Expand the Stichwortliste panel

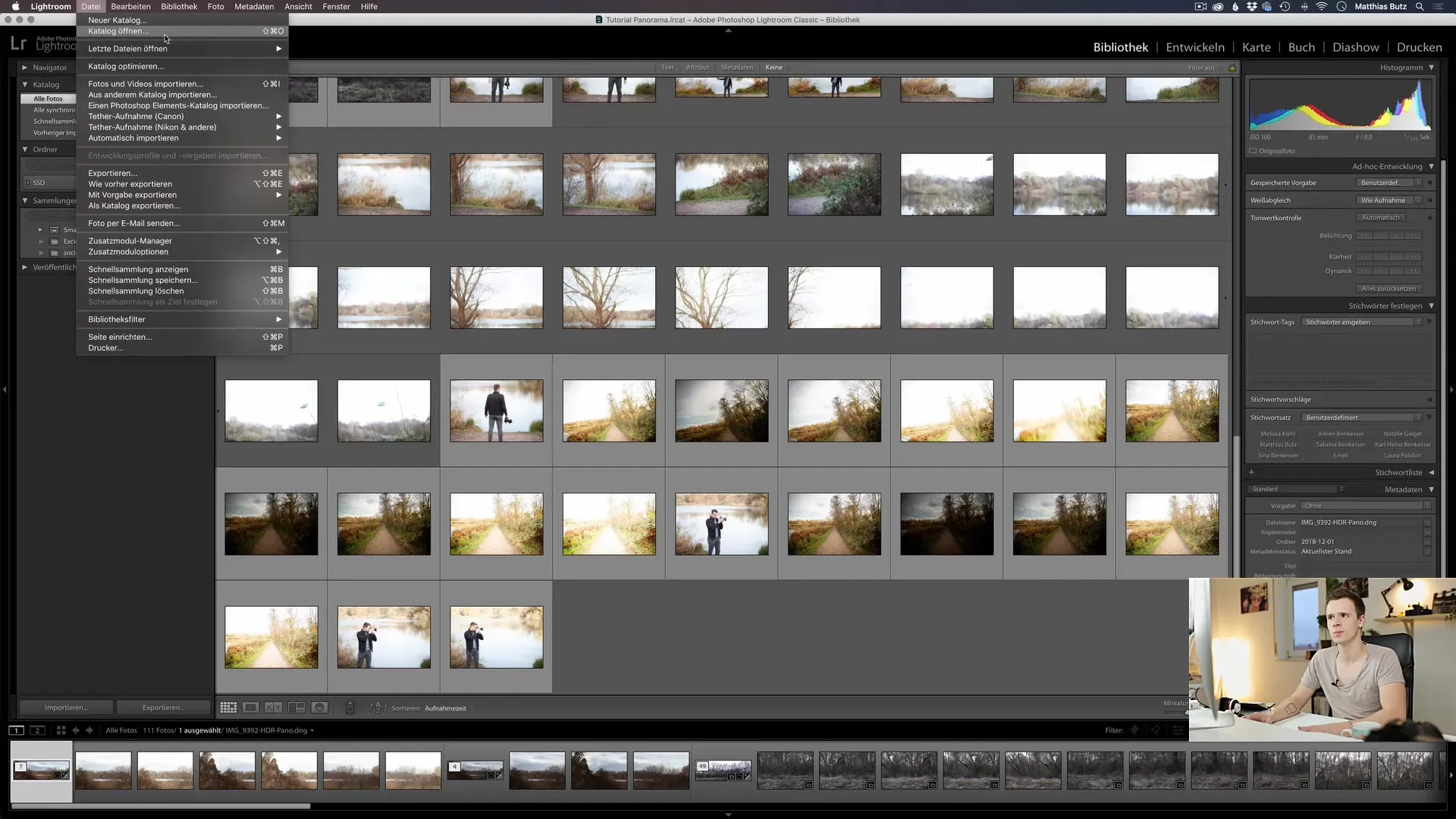point(1431,472)
